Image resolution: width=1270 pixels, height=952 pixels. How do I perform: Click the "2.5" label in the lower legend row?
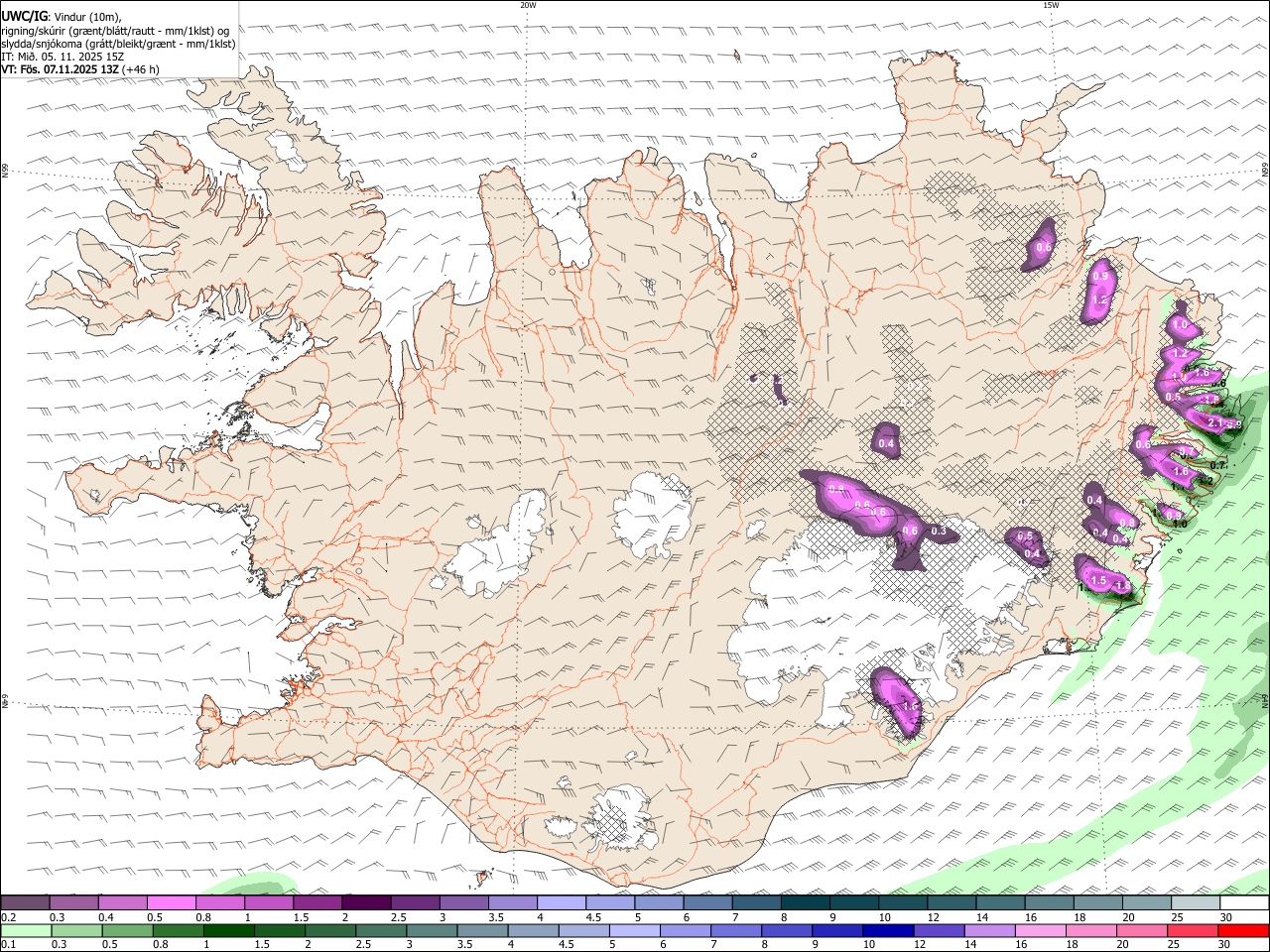click(x=364, y=945)
